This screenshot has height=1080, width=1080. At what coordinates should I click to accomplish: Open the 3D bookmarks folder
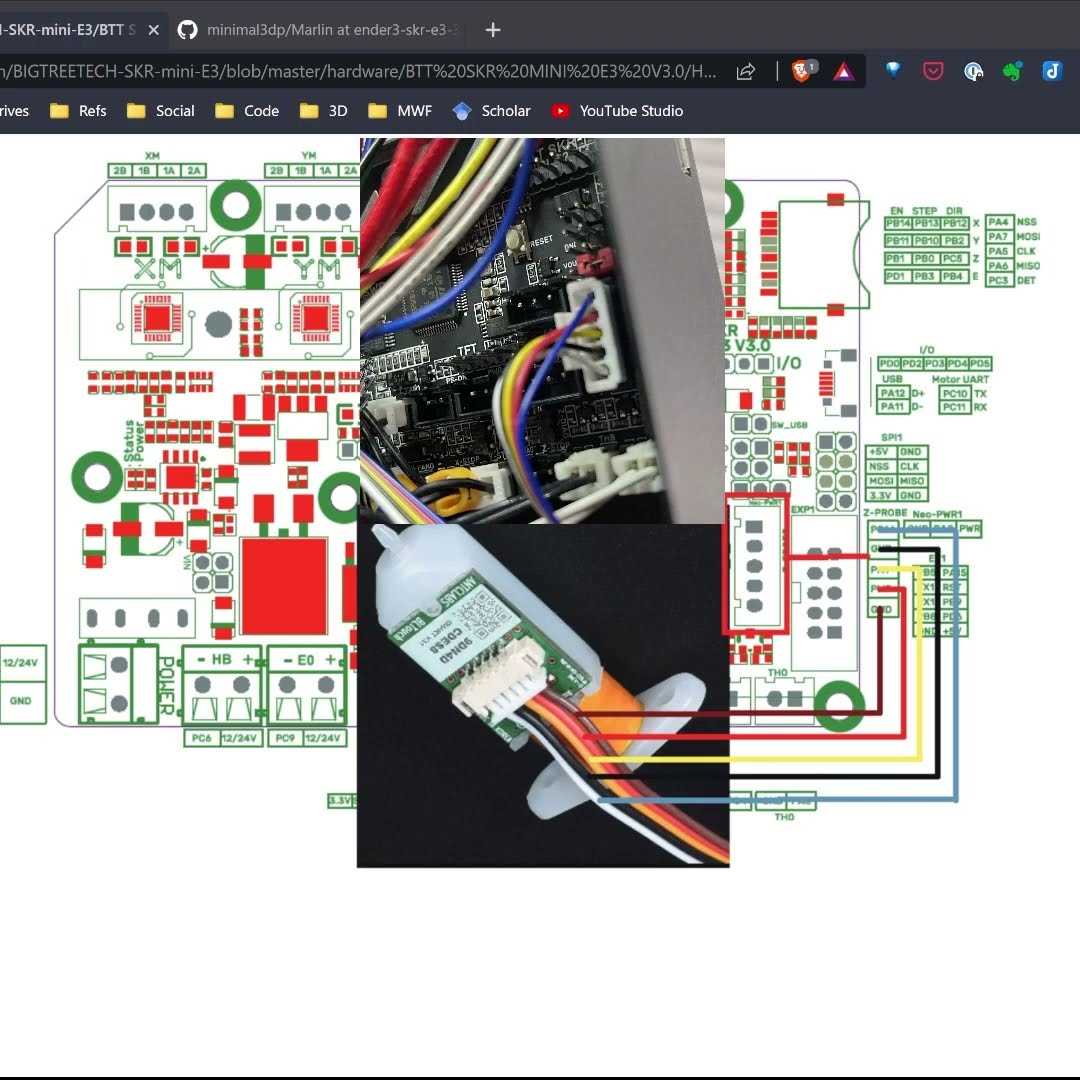click(x=323, y=111)
